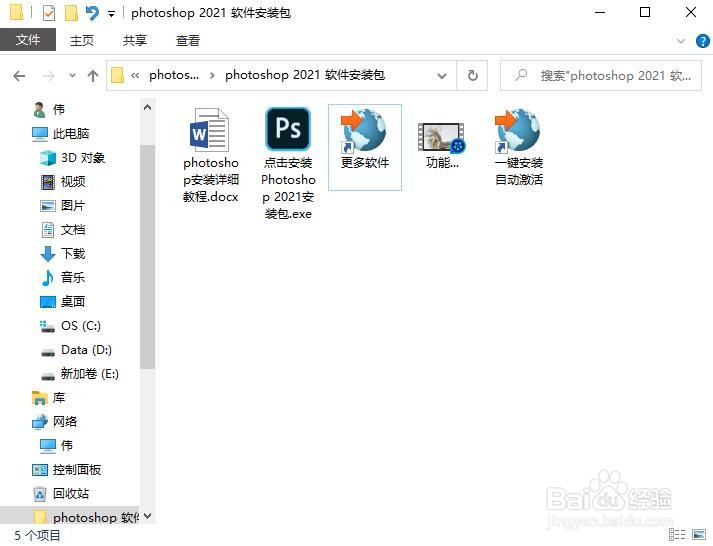Go back with the left arrow

[19, 75]
